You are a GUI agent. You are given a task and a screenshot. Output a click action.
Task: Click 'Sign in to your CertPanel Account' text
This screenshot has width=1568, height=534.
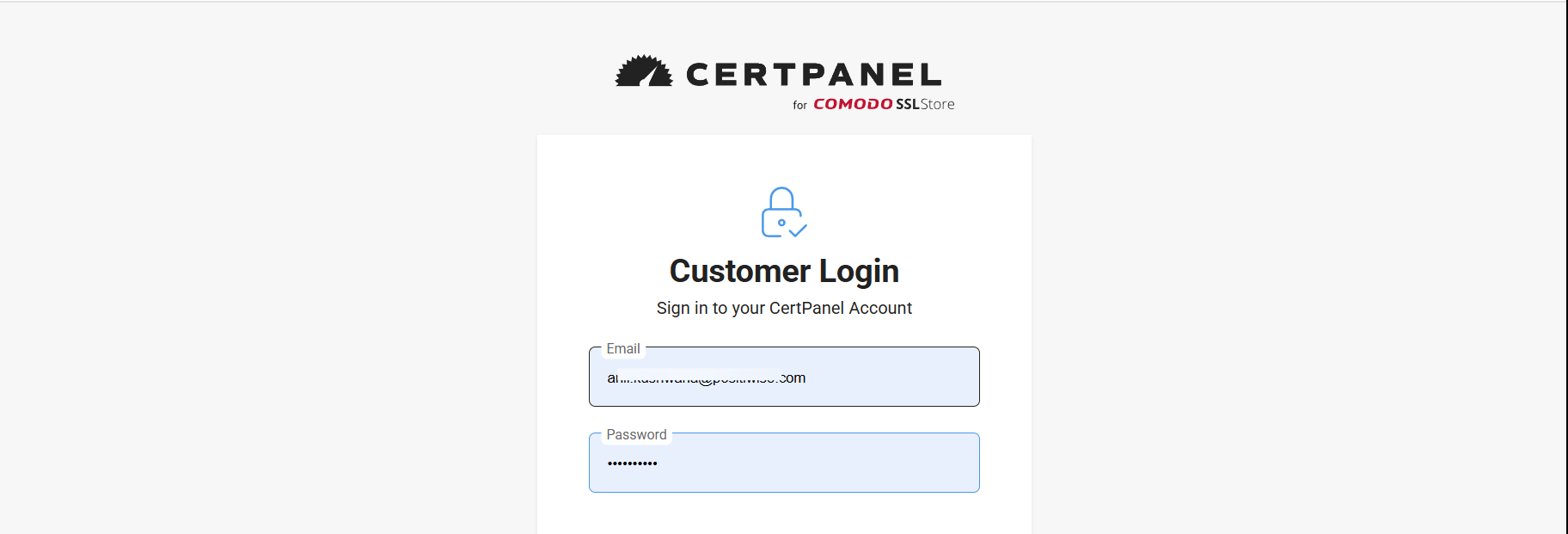[x=784, y=308]
